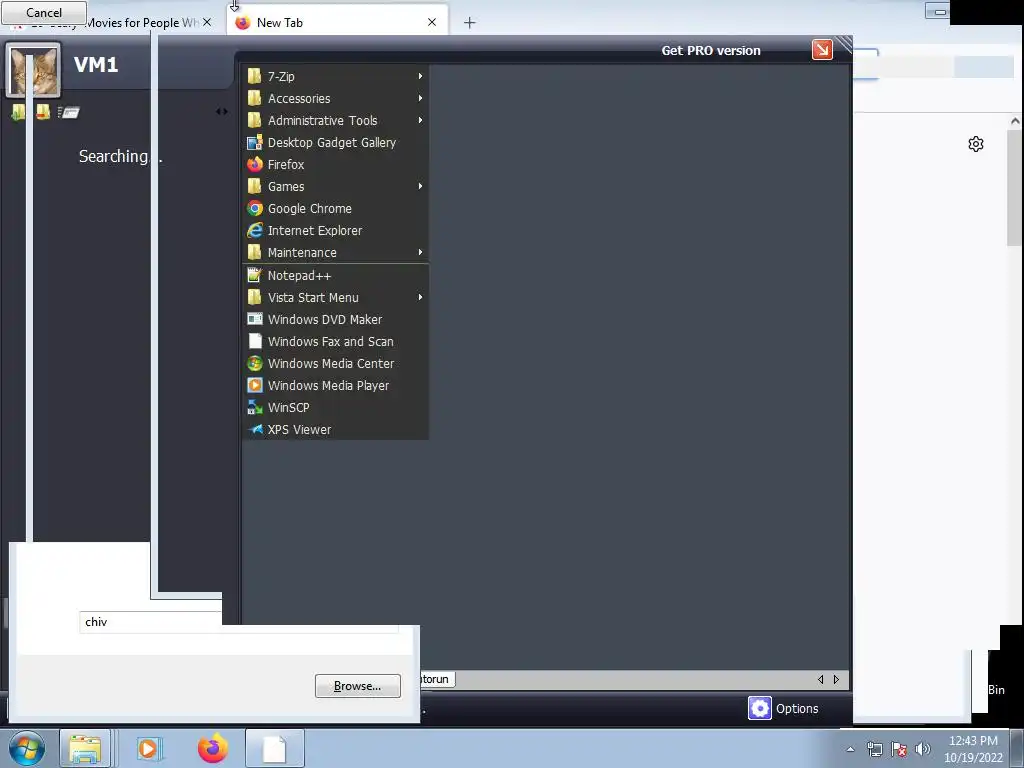The image size is (1024, 768).
Task: Open Windows Media Player taskbar icon
Action: click(x=149, y=748)
